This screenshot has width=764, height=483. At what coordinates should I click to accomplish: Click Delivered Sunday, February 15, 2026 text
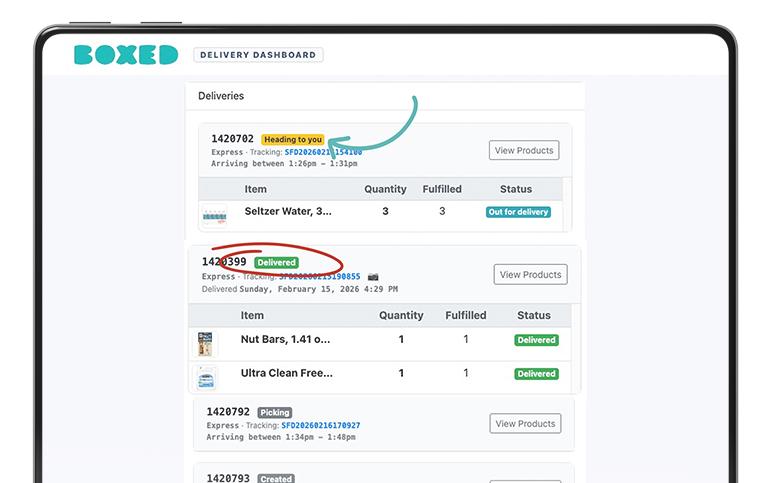point(300,289)
